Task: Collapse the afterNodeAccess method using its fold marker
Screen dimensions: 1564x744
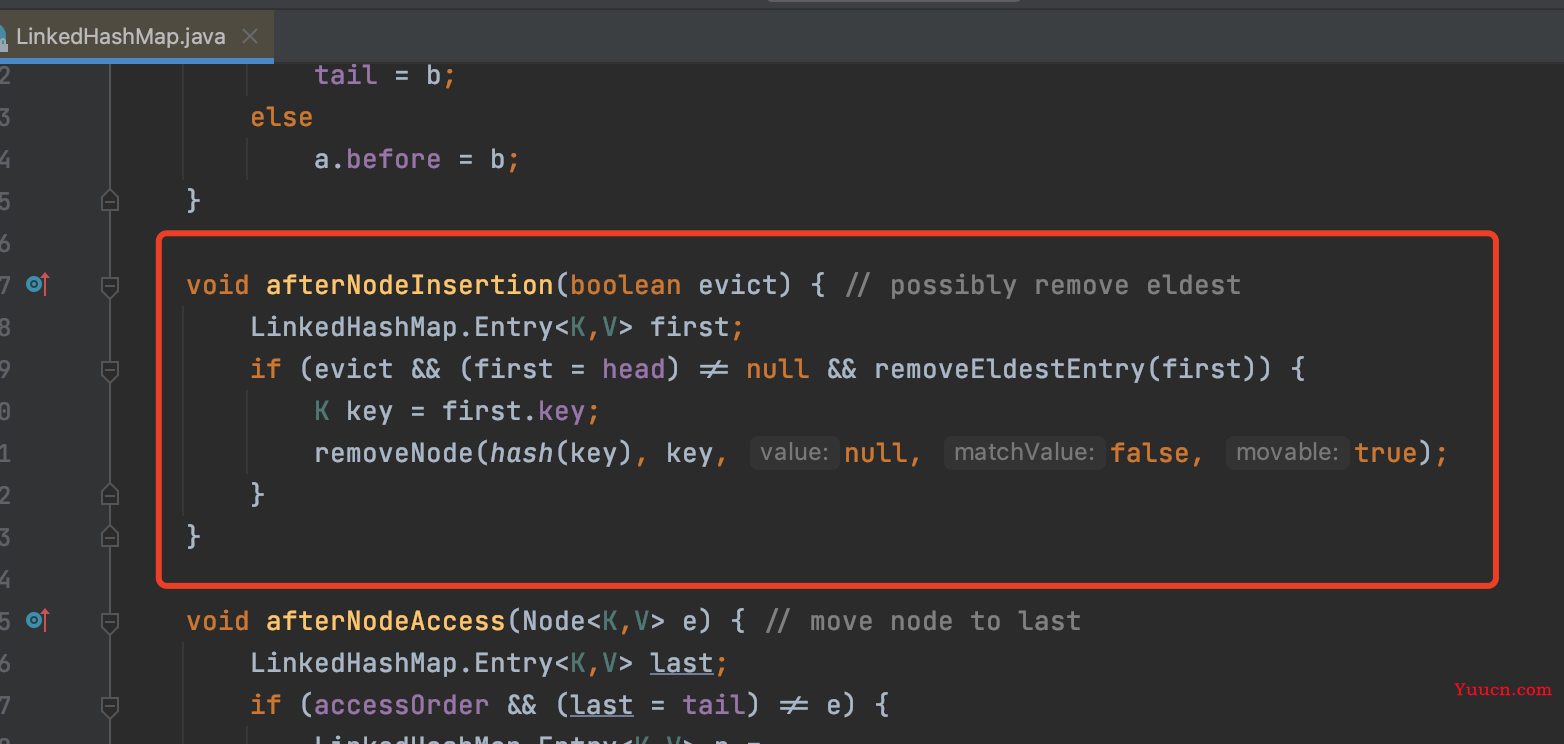Action: [x=110, y=623]
